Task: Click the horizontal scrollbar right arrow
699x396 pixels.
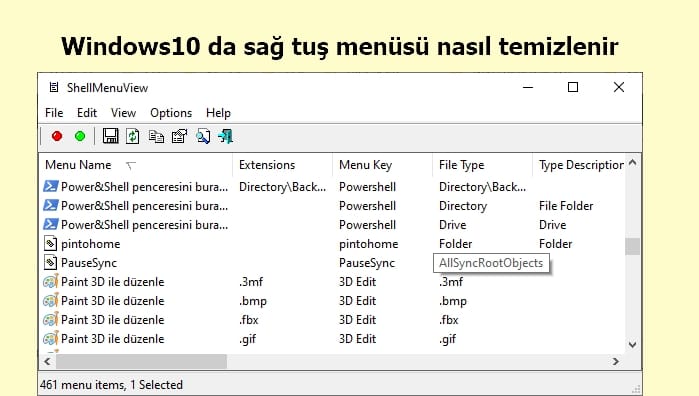Action: tap(616, 361)
